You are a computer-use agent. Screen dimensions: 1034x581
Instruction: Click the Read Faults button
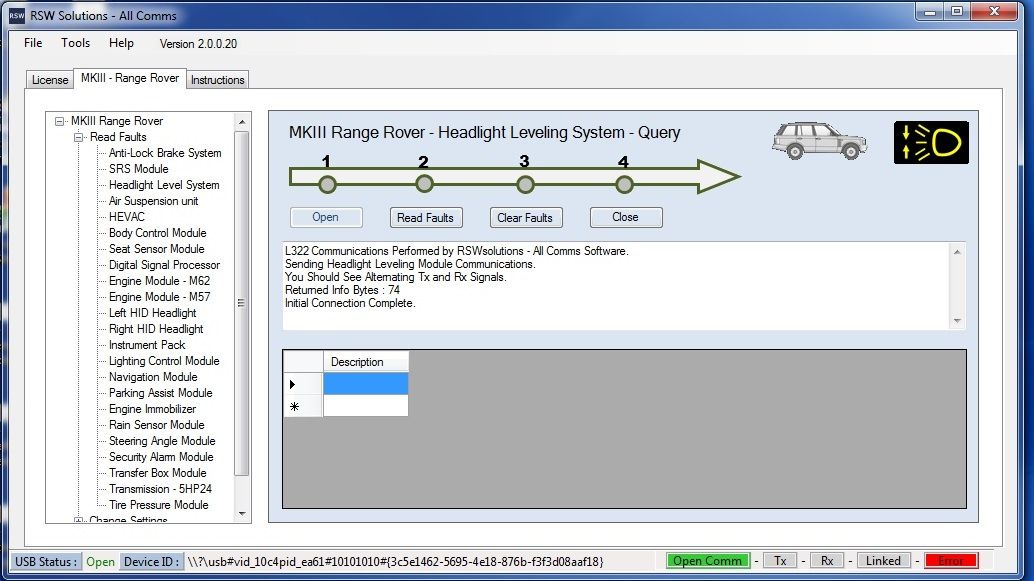425,218
